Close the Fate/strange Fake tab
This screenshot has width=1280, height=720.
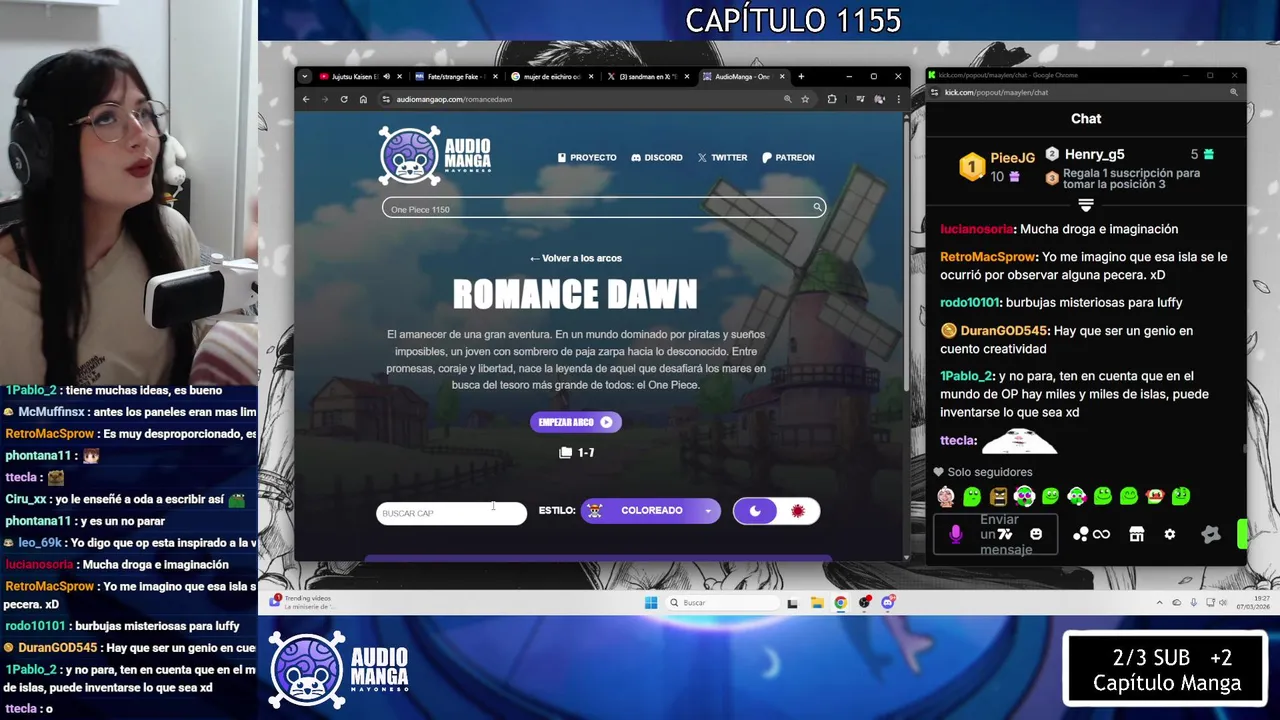click(x=495, y=76)
